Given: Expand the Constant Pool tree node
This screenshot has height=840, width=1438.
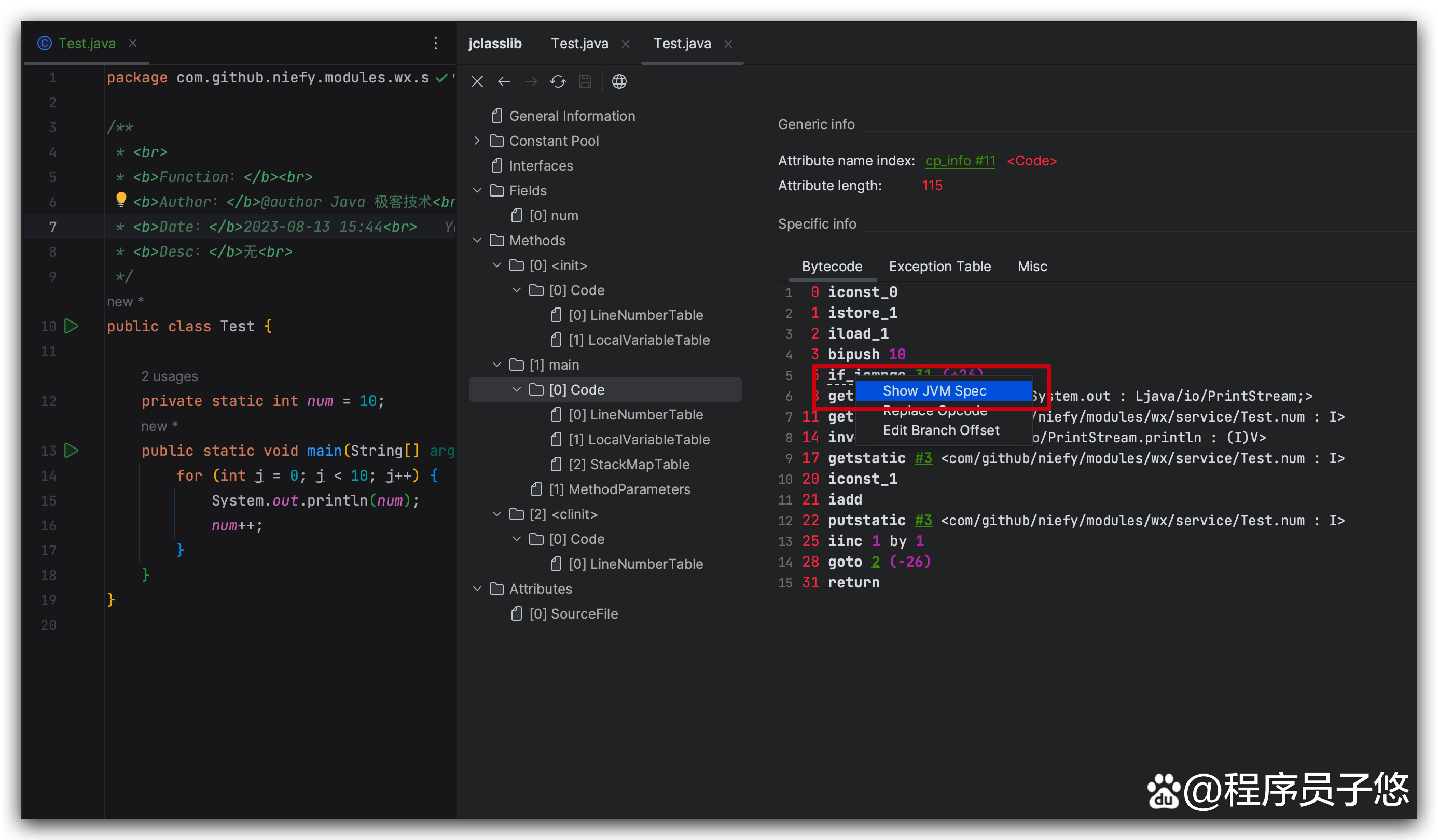Looking at the screenshot, I should point(477,141).
